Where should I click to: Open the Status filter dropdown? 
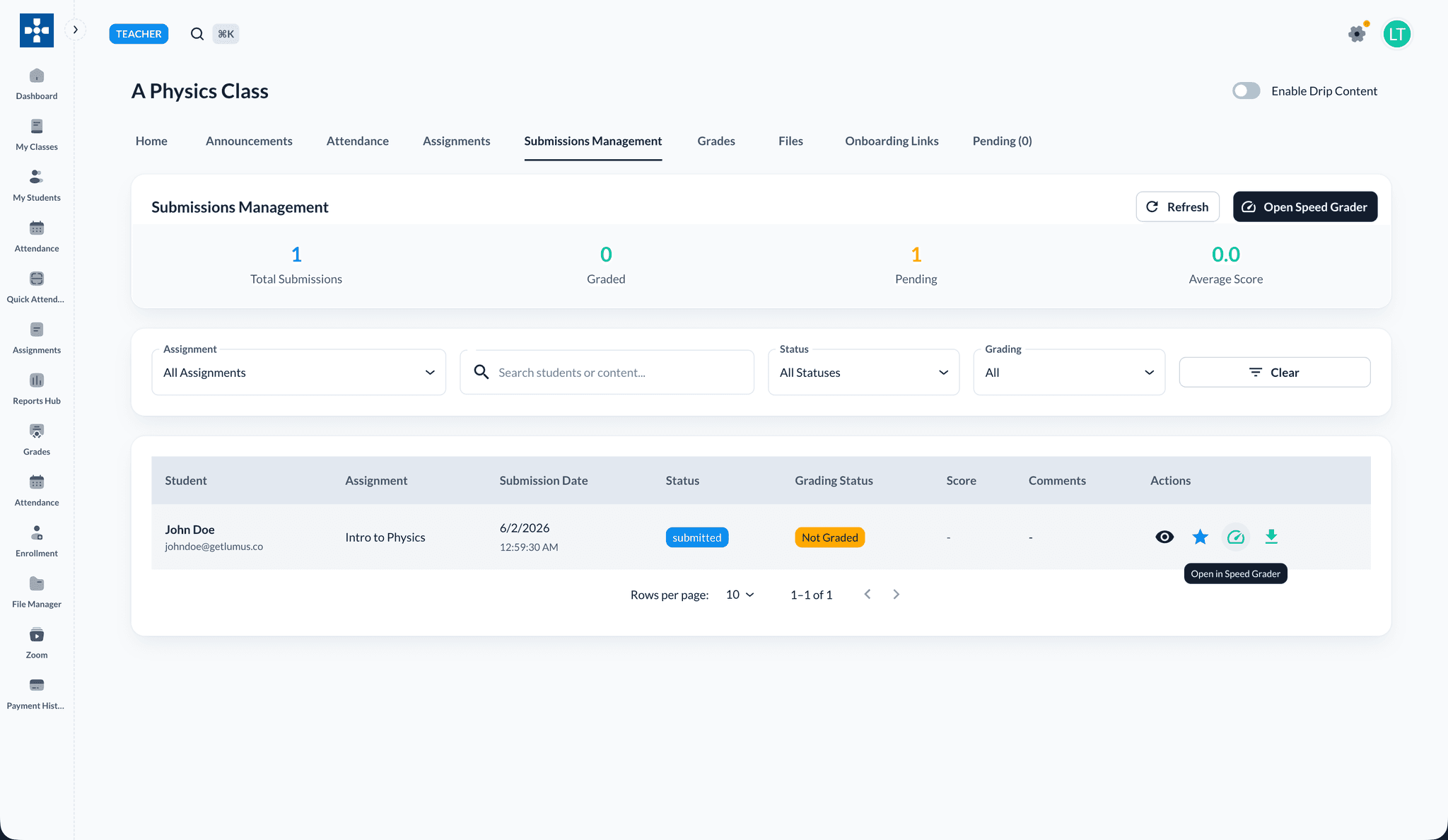(864, 373)
